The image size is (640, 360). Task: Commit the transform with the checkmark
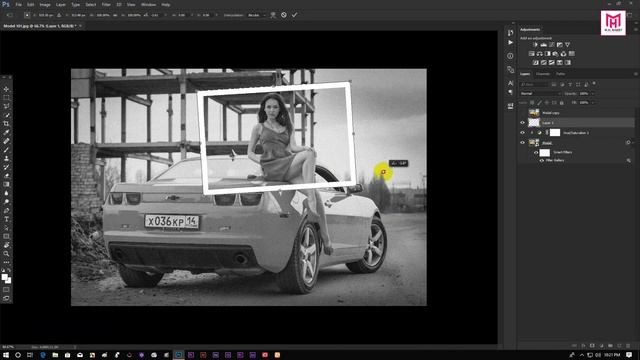(x=294, y=15)
